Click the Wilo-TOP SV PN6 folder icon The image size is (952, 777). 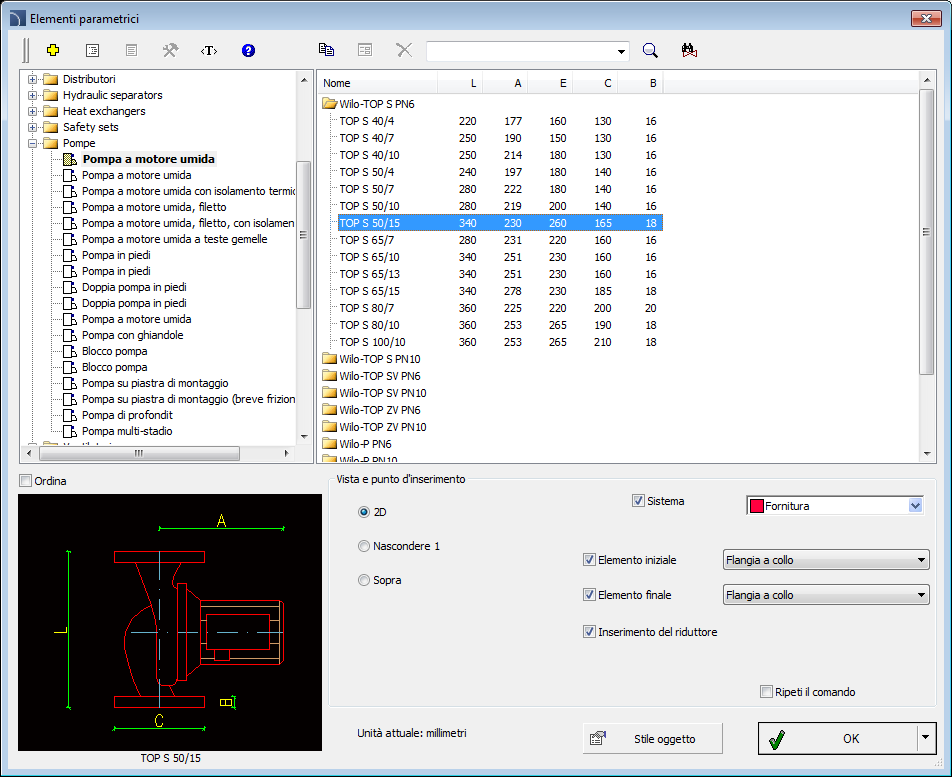coord(329,376)
